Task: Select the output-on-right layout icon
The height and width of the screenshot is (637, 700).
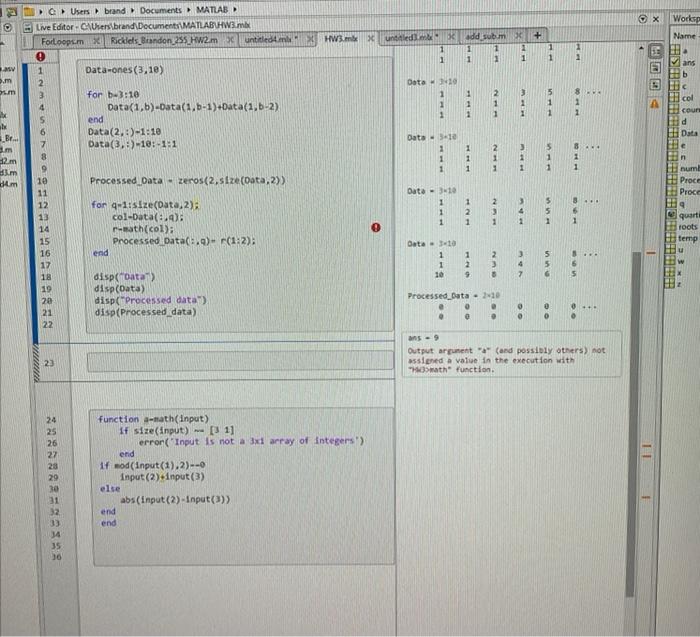Action: point(658,50)
